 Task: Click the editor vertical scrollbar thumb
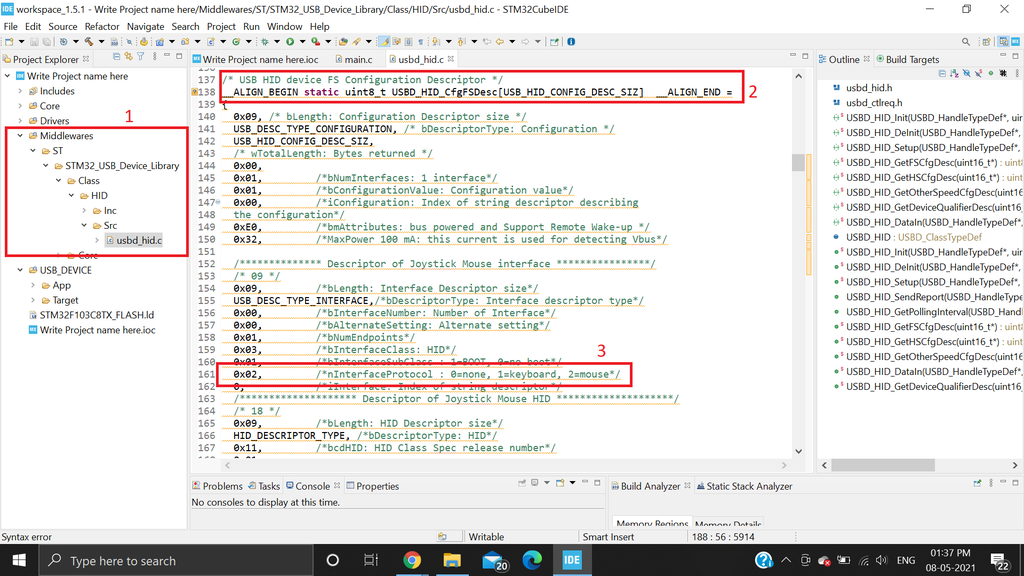[x=798, y=162]
